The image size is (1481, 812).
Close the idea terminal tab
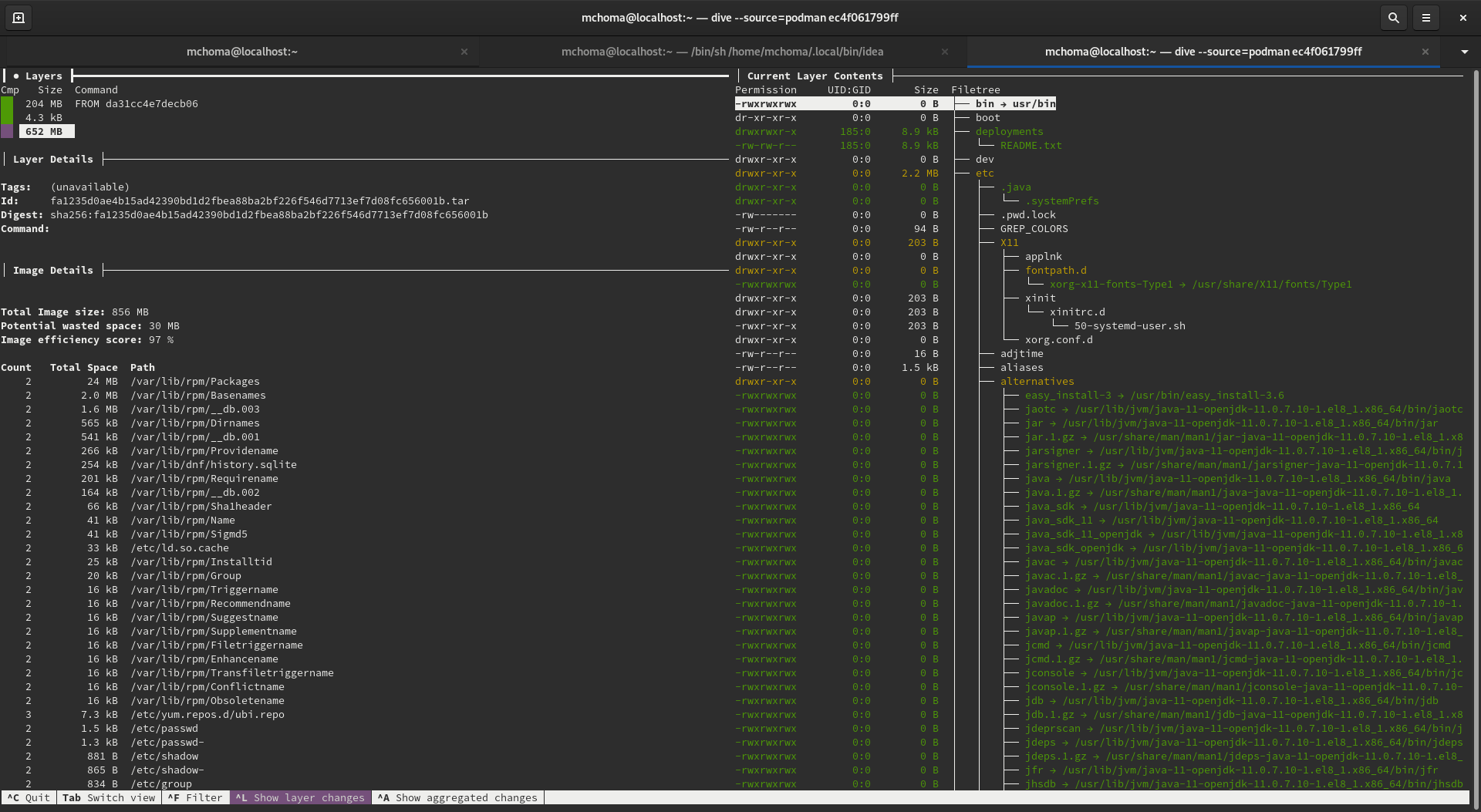point(944,52)
